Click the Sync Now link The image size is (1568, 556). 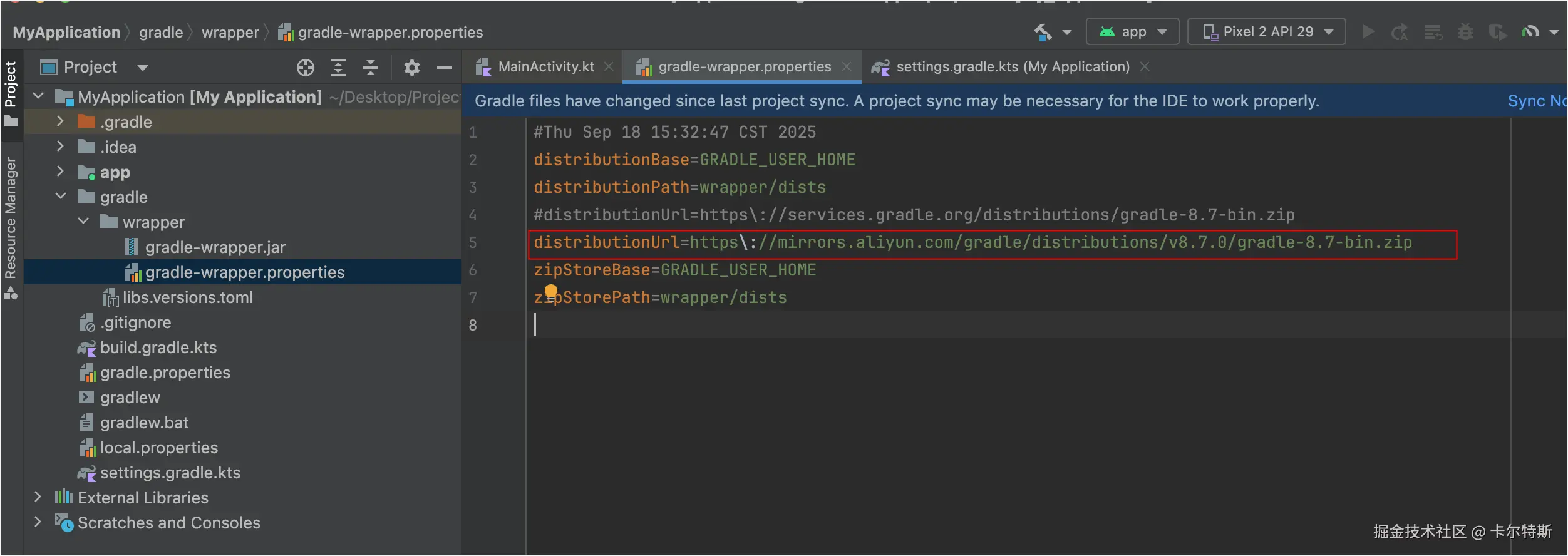(x=1536, y=101)
